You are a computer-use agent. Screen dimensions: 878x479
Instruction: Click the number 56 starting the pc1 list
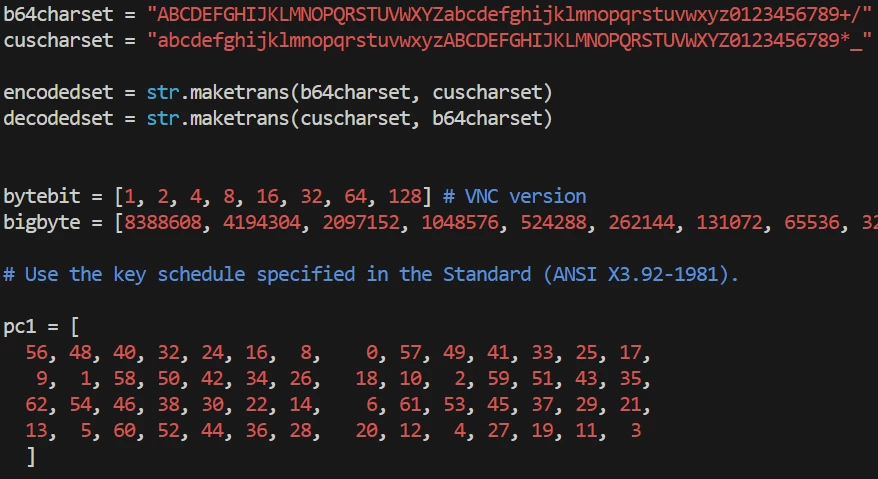click(37, 353)
